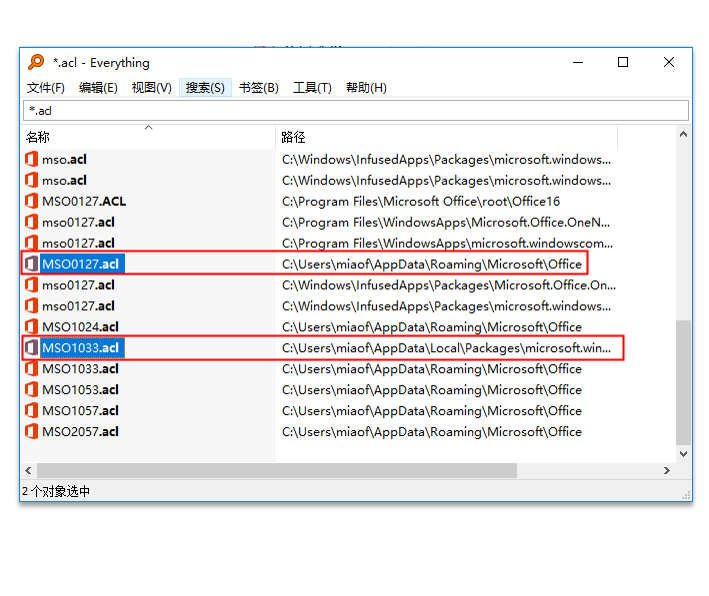Screen dimensions: 709x596
Task: Select MSO2057.acl file name
Action: (80, 431)
